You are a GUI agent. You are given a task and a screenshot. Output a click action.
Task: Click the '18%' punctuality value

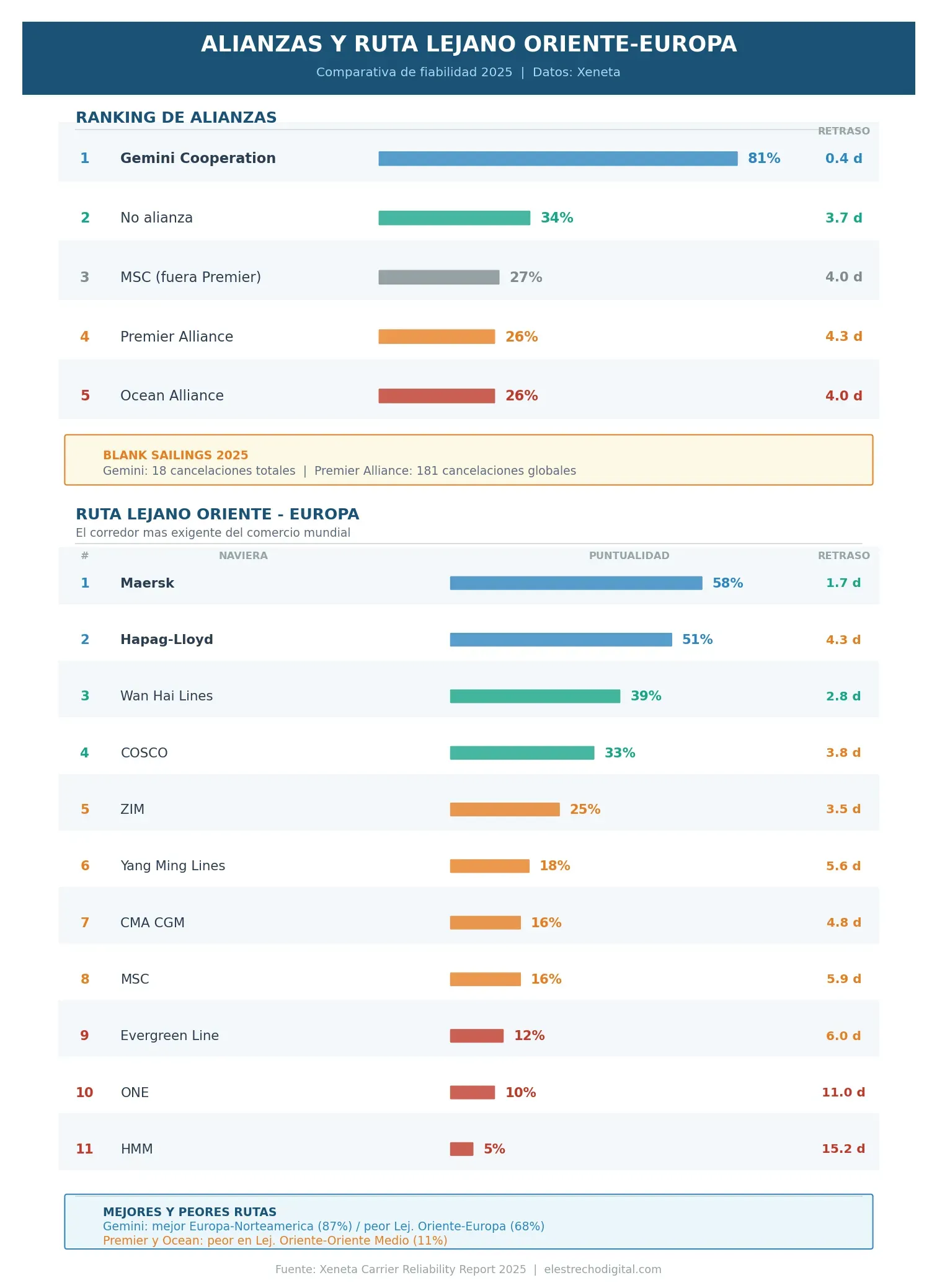[554, 866]
